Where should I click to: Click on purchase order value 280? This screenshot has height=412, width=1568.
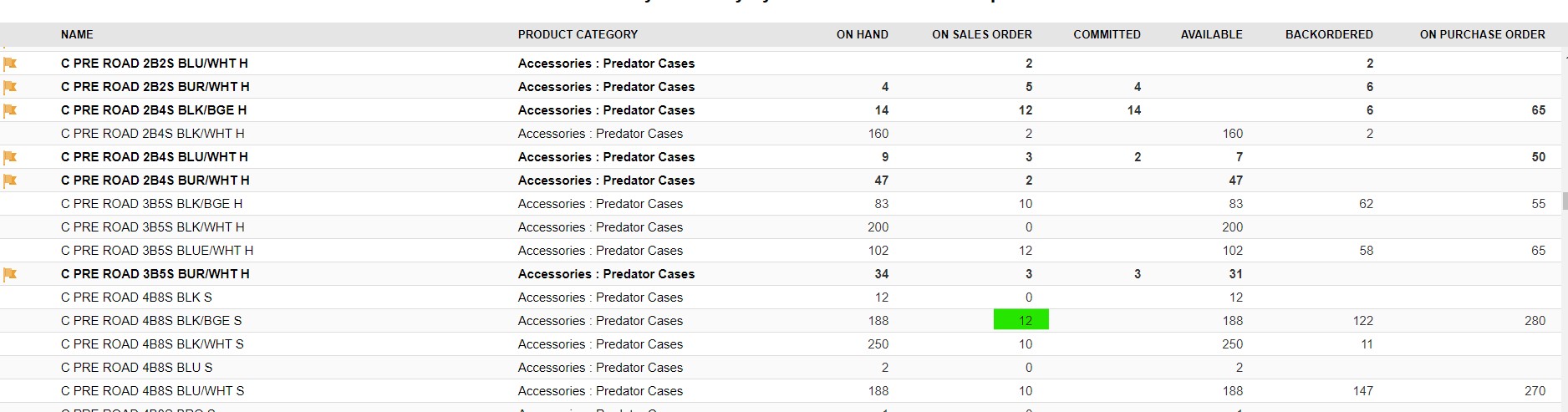tap(1535, 321)
